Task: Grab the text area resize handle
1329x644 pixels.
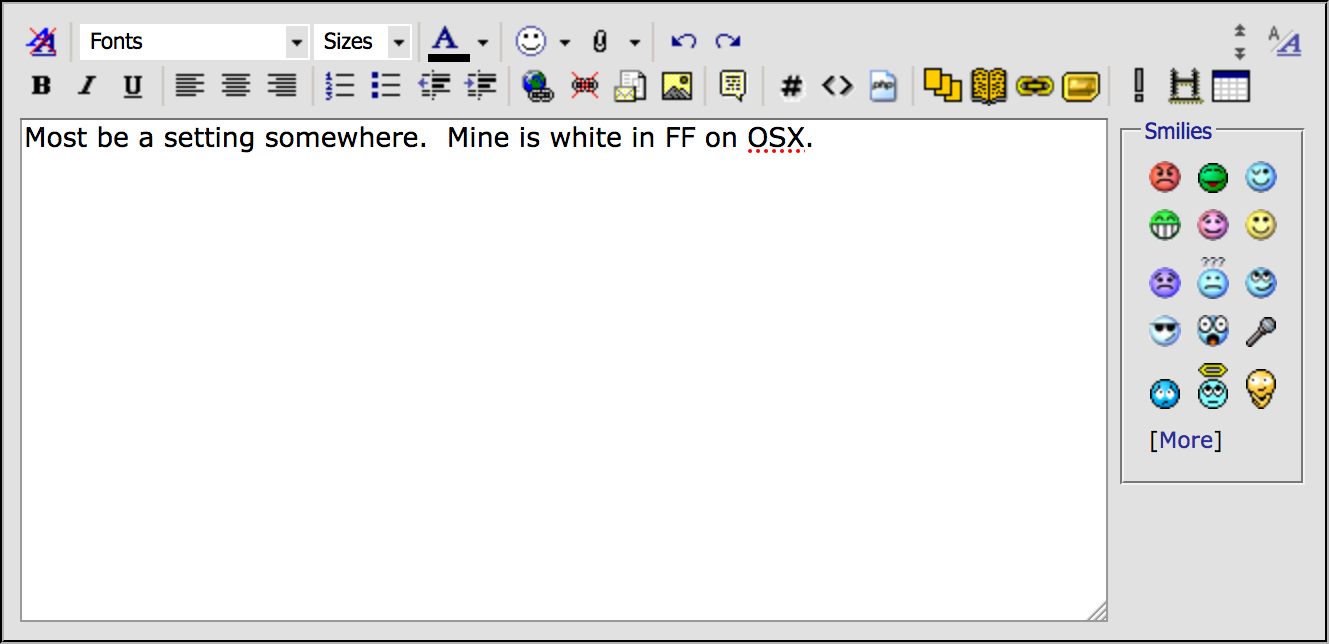Action: (x=1097, y=611)
